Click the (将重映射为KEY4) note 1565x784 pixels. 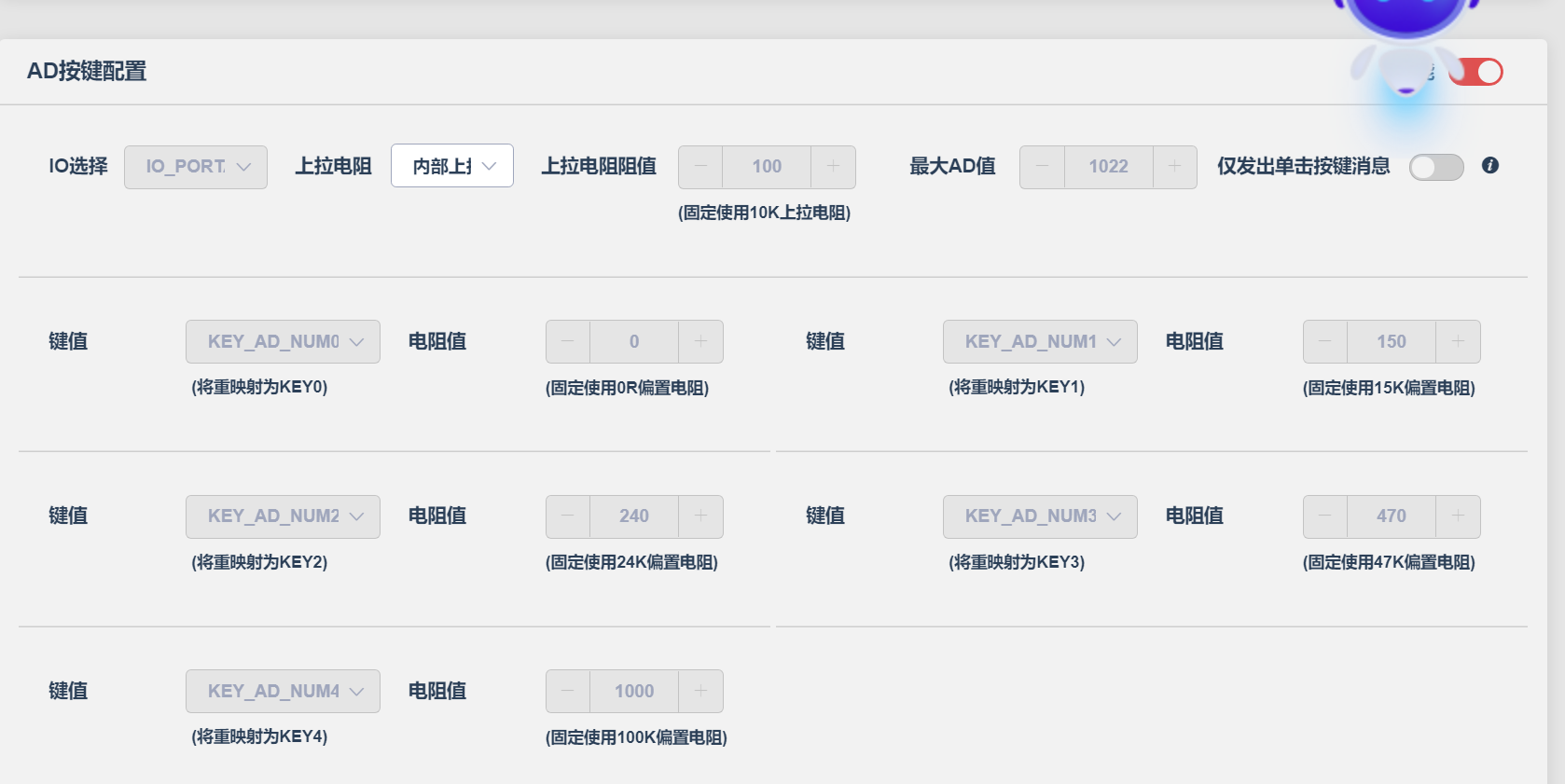pos(259,736)
